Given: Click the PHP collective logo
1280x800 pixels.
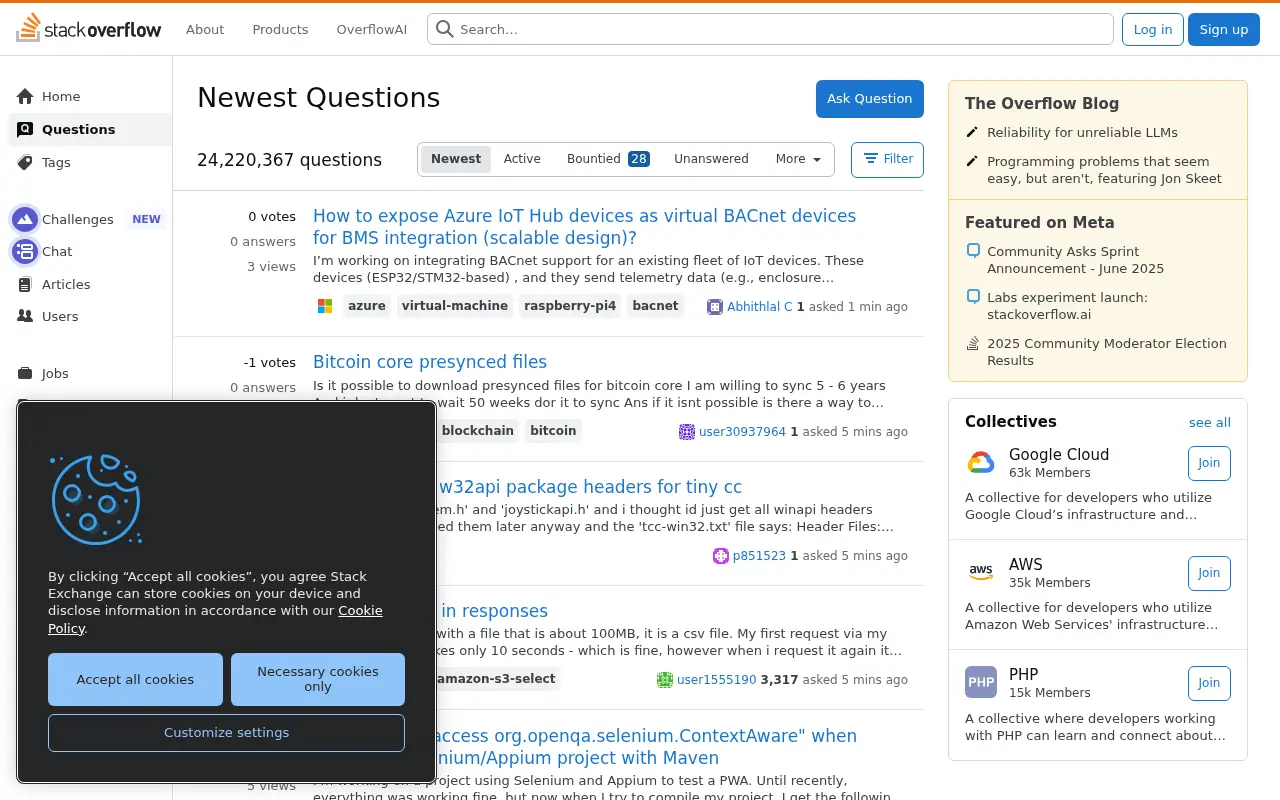Looking at the screenshot, I should [981, 683].
